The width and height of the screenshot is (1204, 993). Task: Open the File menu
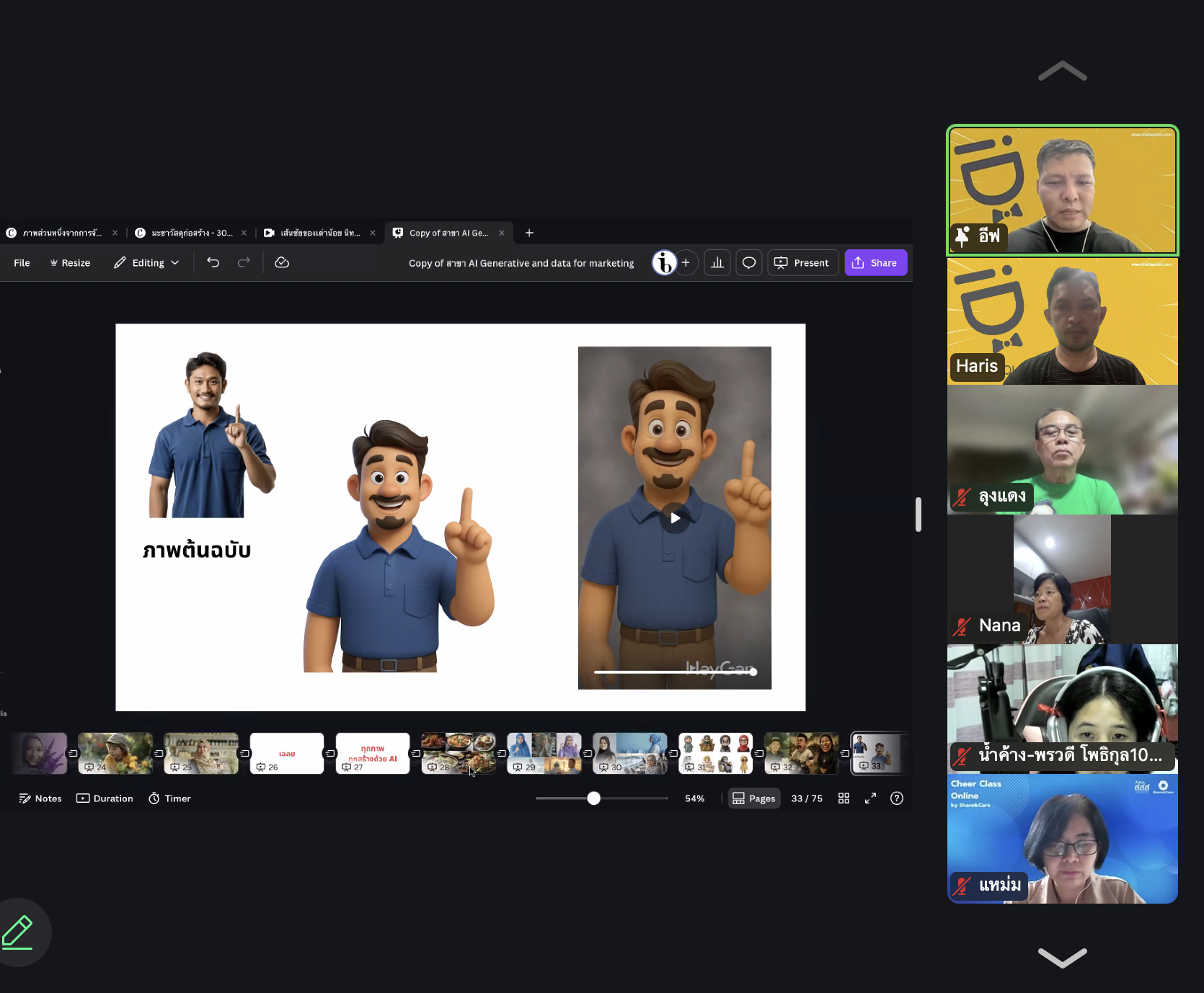(x=22, y=263)
